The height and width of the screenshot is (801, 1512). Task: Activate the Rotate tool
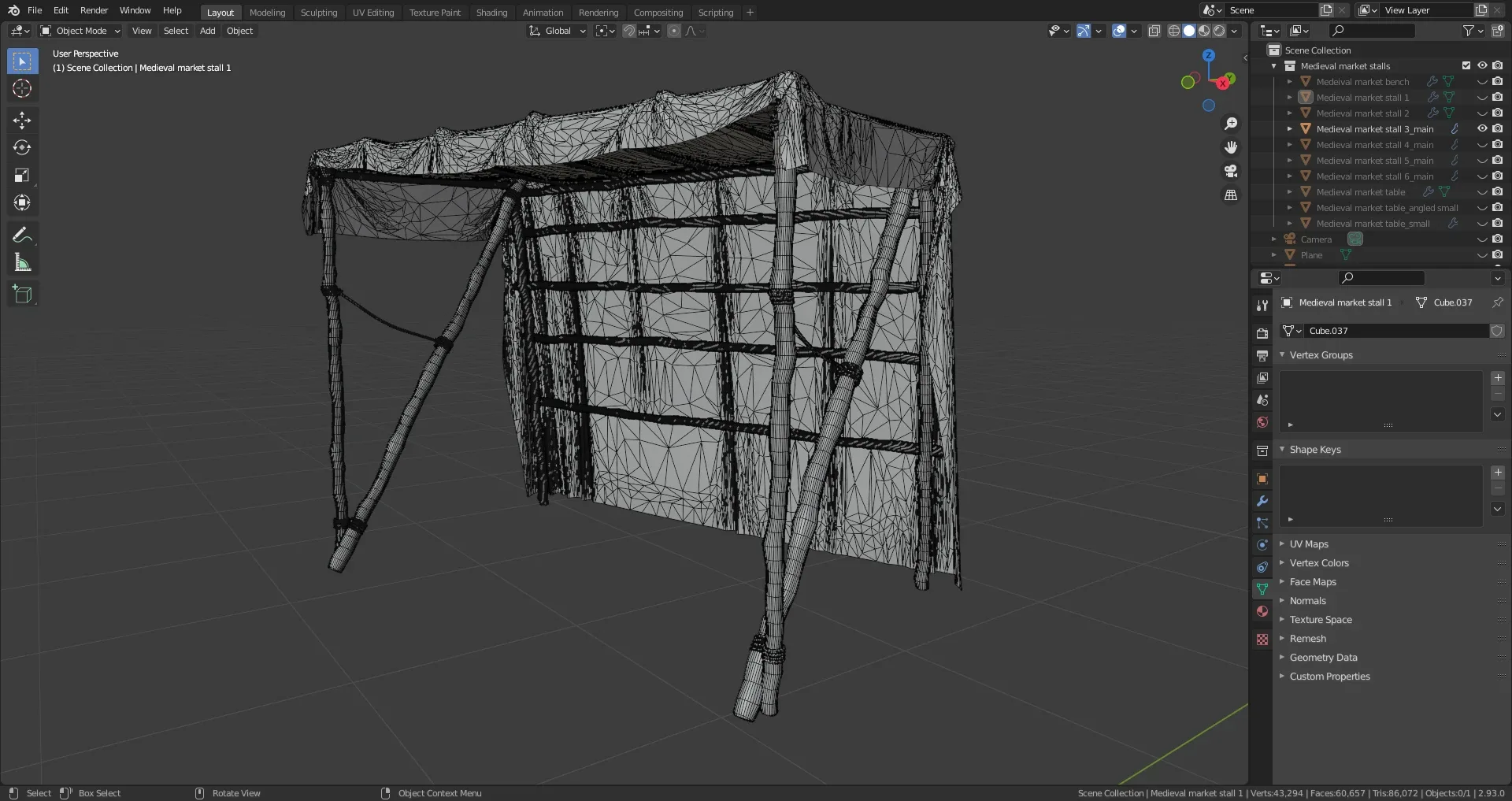[22, 147]
